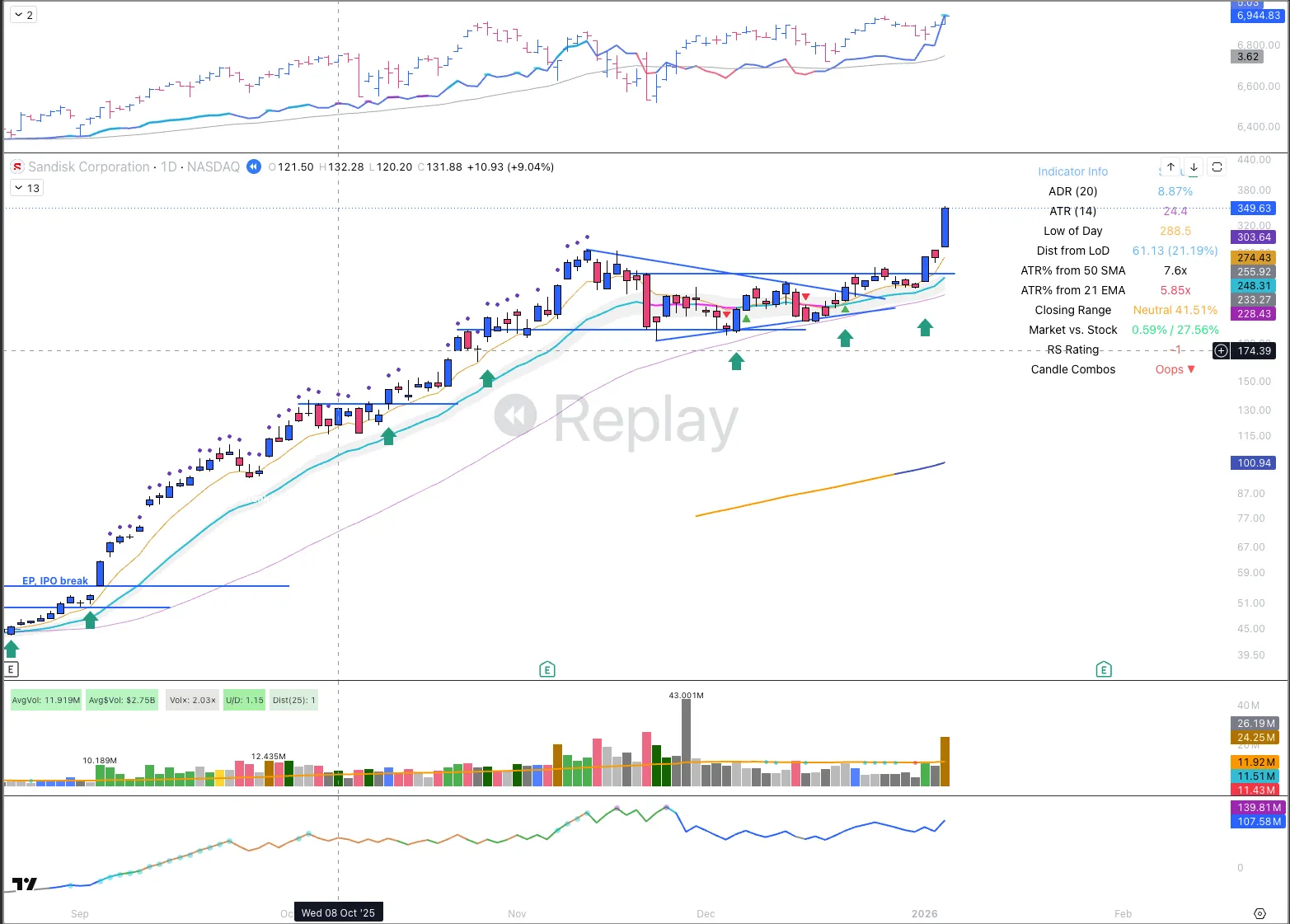This screenshot has height=924, width=1290.
Task: Click the Indicator Info table header
Action: point(1072,171)
